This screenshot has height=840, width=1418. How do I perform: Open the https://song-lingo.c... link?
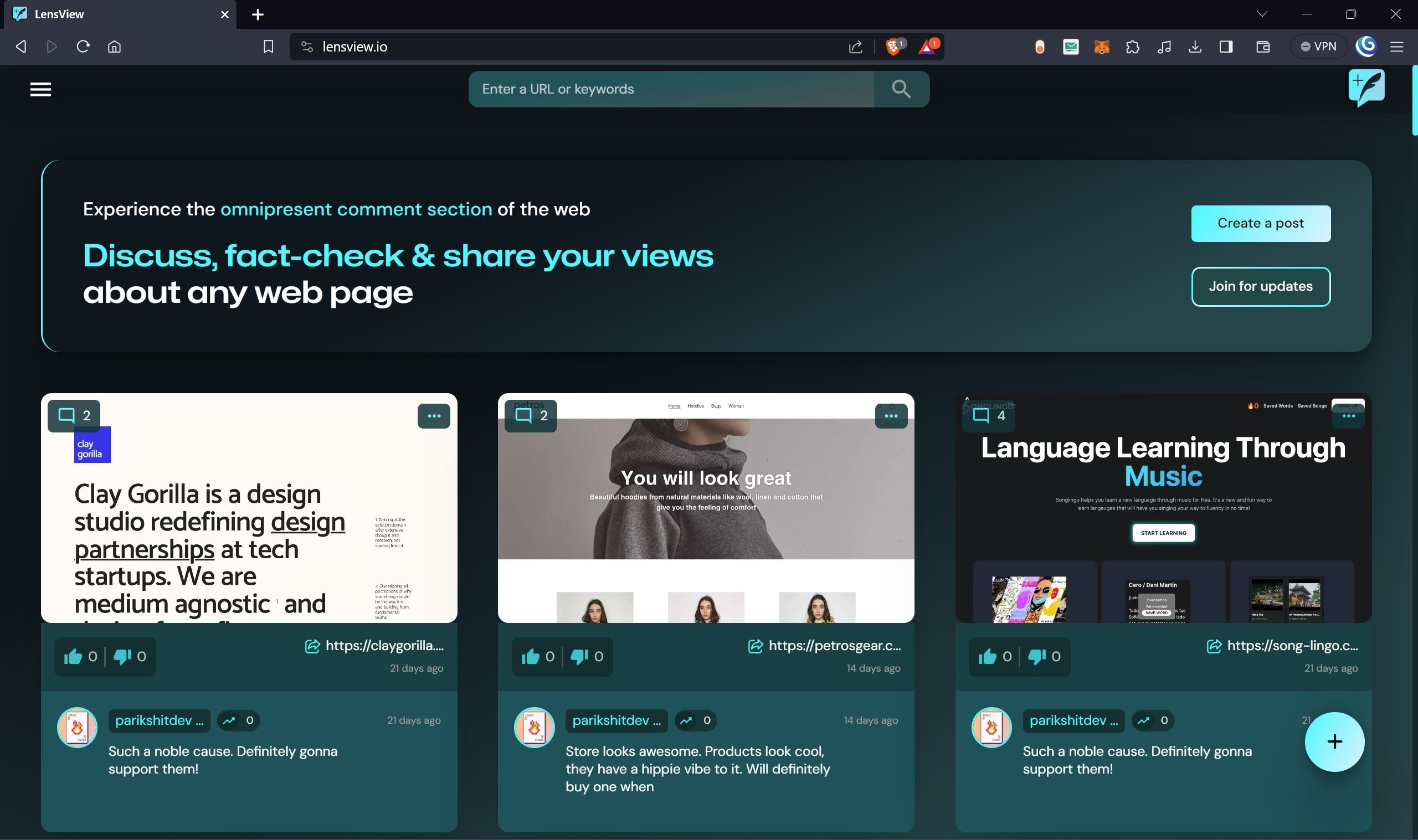[x=1283, y=646]
